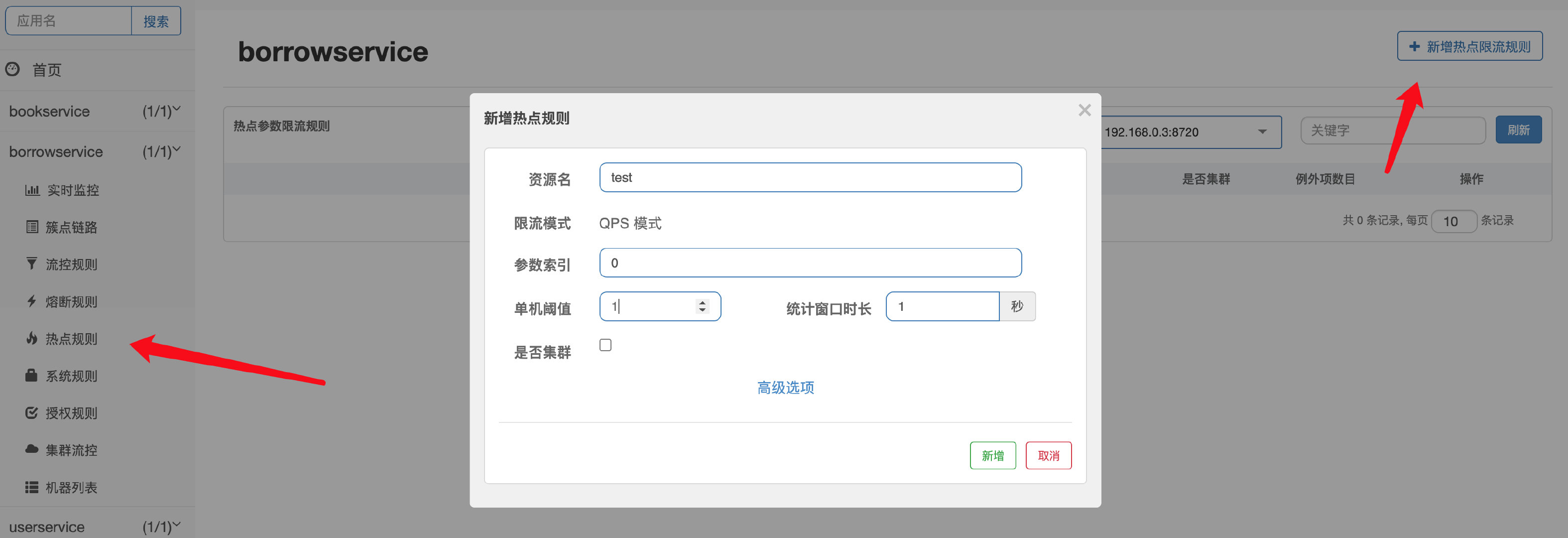Click the 单机阈值 stepper arrows
The image size is (1568, 538).
[702, 306]
